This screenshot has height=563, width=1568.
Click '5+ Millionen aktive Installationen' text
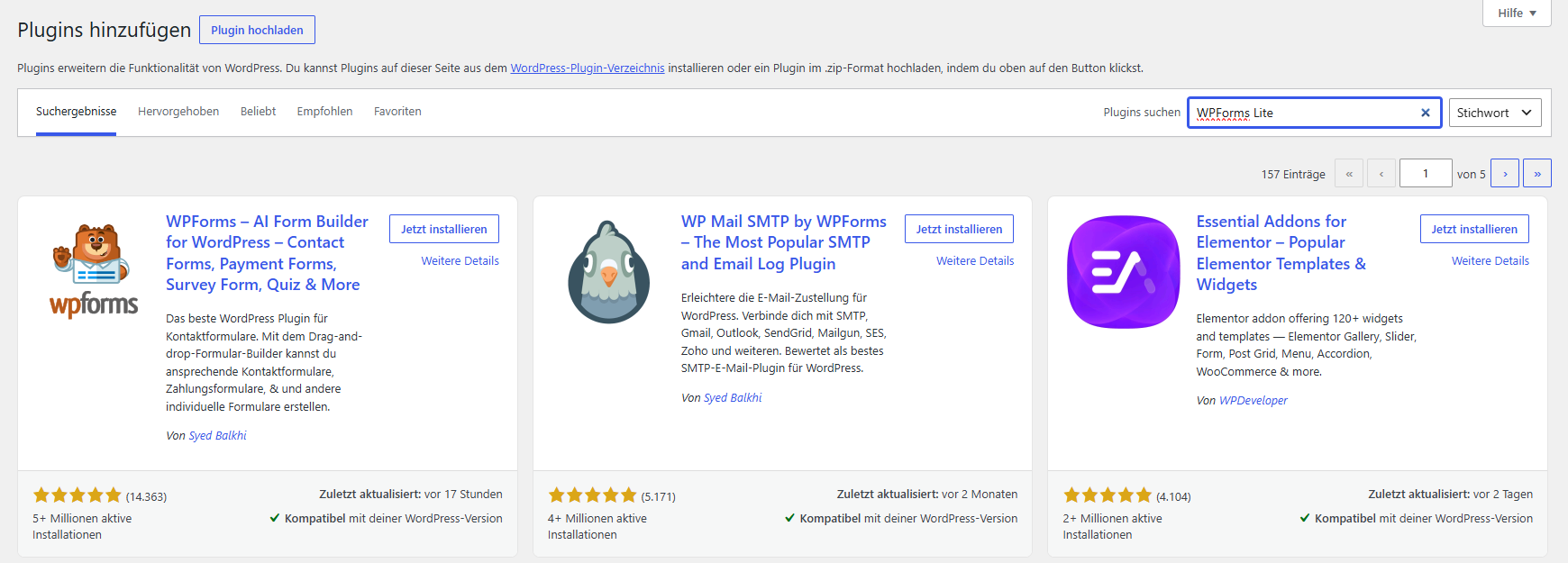point(82,526)
